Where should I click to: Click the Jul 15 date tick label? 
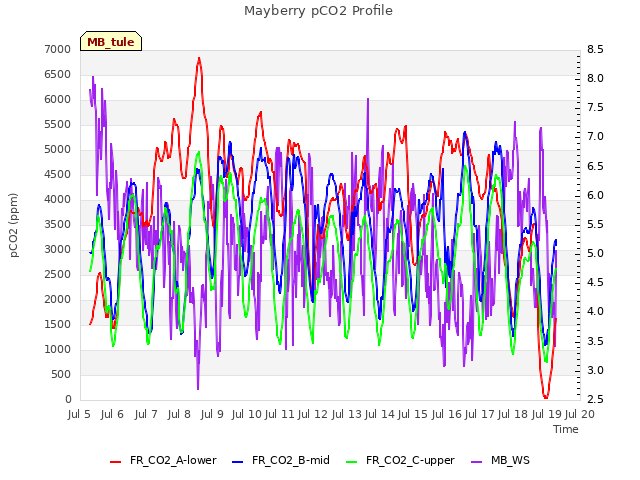coord(413,414)
